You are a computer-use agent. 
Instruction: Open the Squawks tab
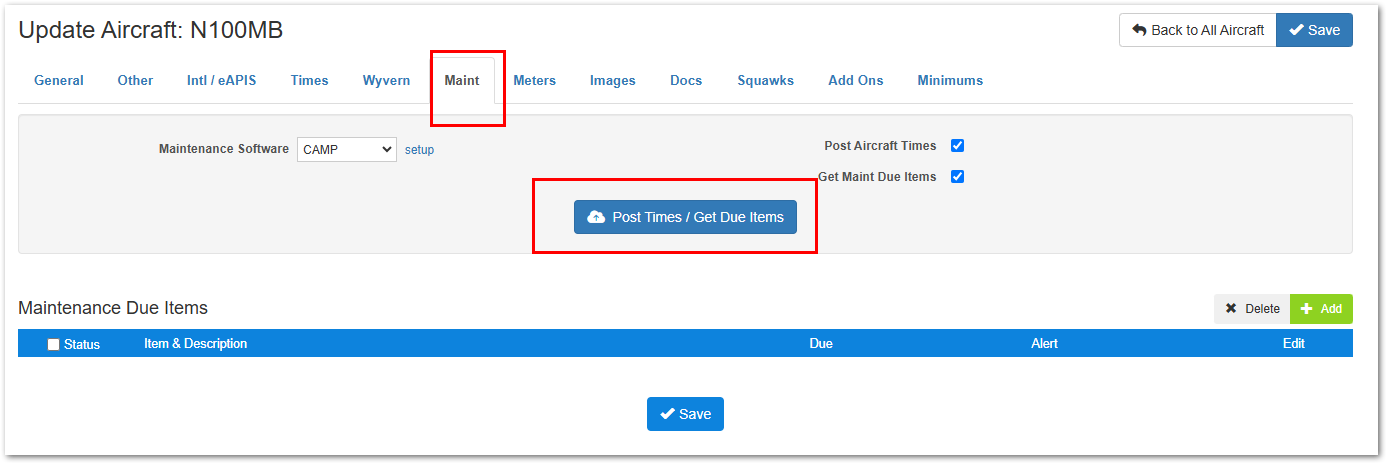(766, 80)
